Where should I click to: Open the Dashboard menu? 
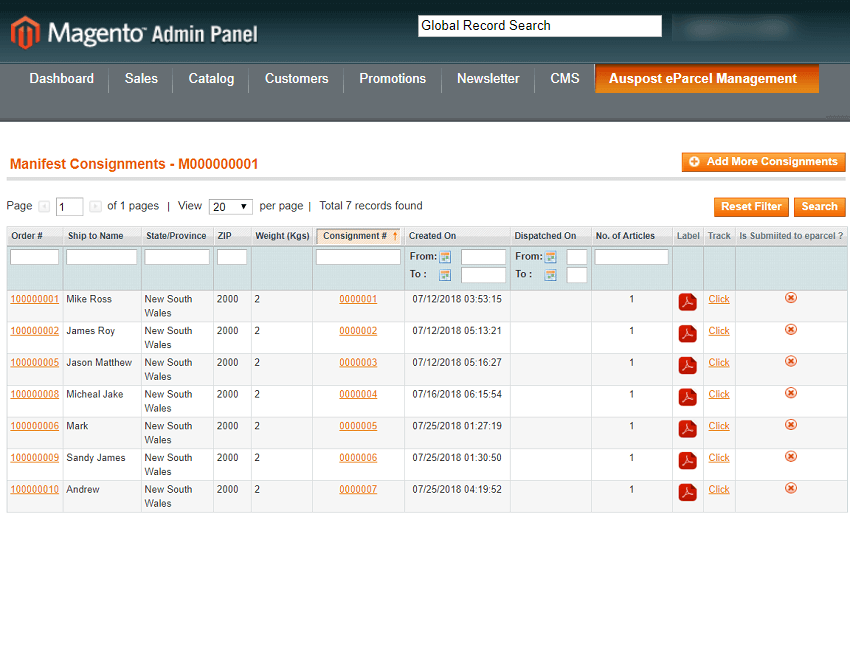click(x=61, y=79)
